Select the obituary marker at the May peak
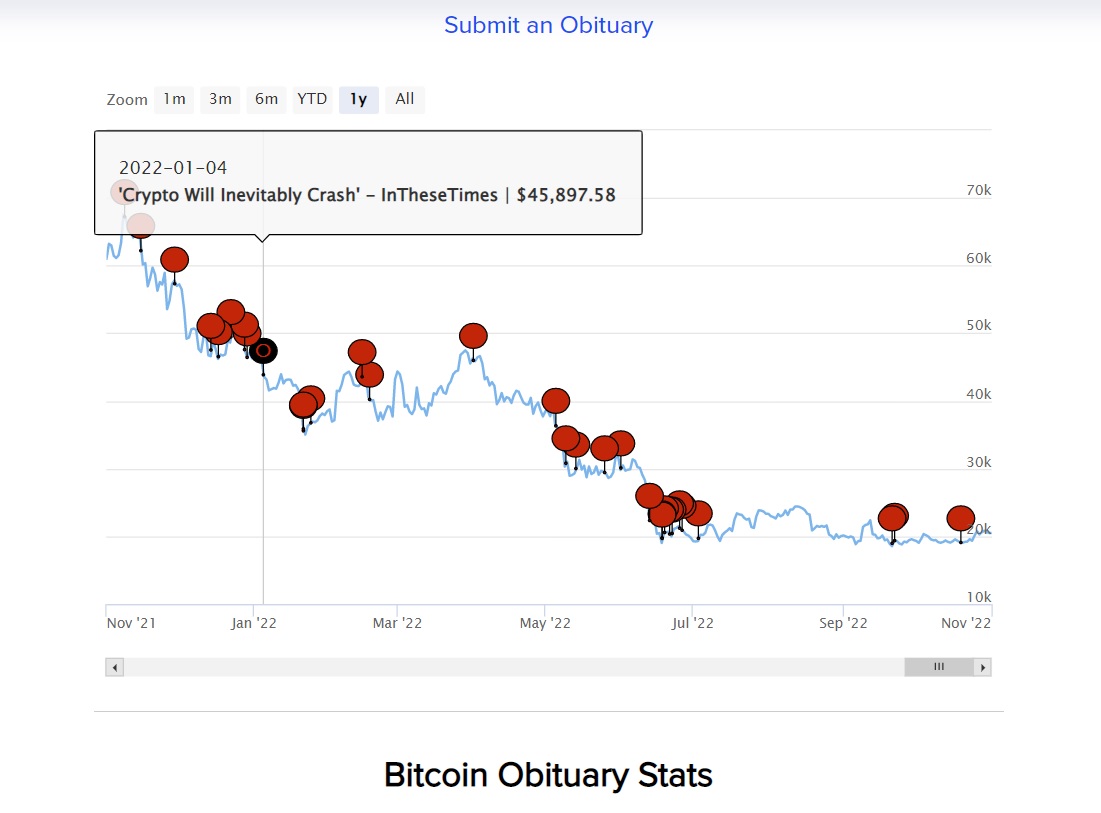 point(472,336)
